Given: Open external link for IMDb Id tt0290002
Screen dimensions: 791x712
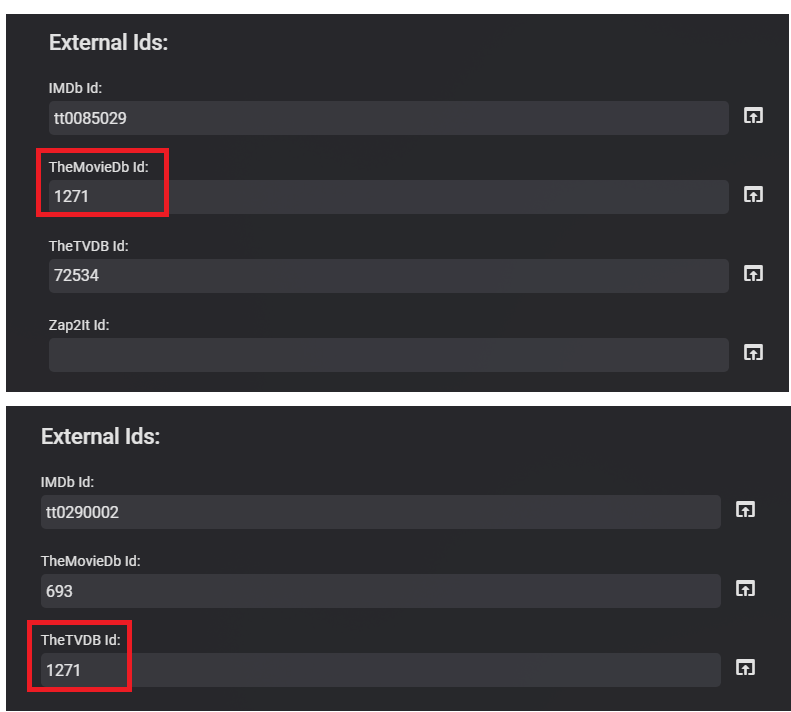Looking at the screenshot, I should coord(745,510).
